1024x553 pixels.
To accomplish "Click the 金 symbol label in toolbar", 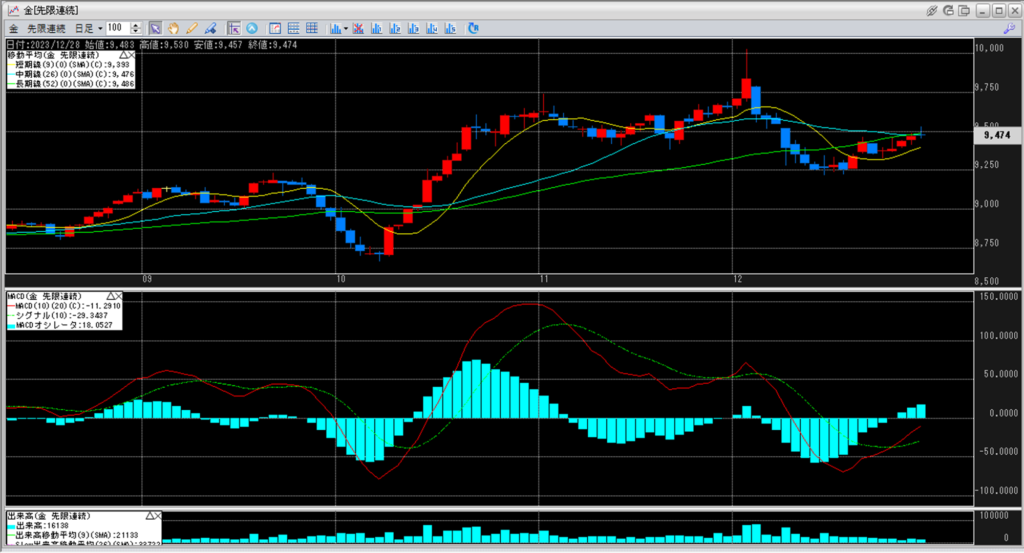I will pos(13,28).
